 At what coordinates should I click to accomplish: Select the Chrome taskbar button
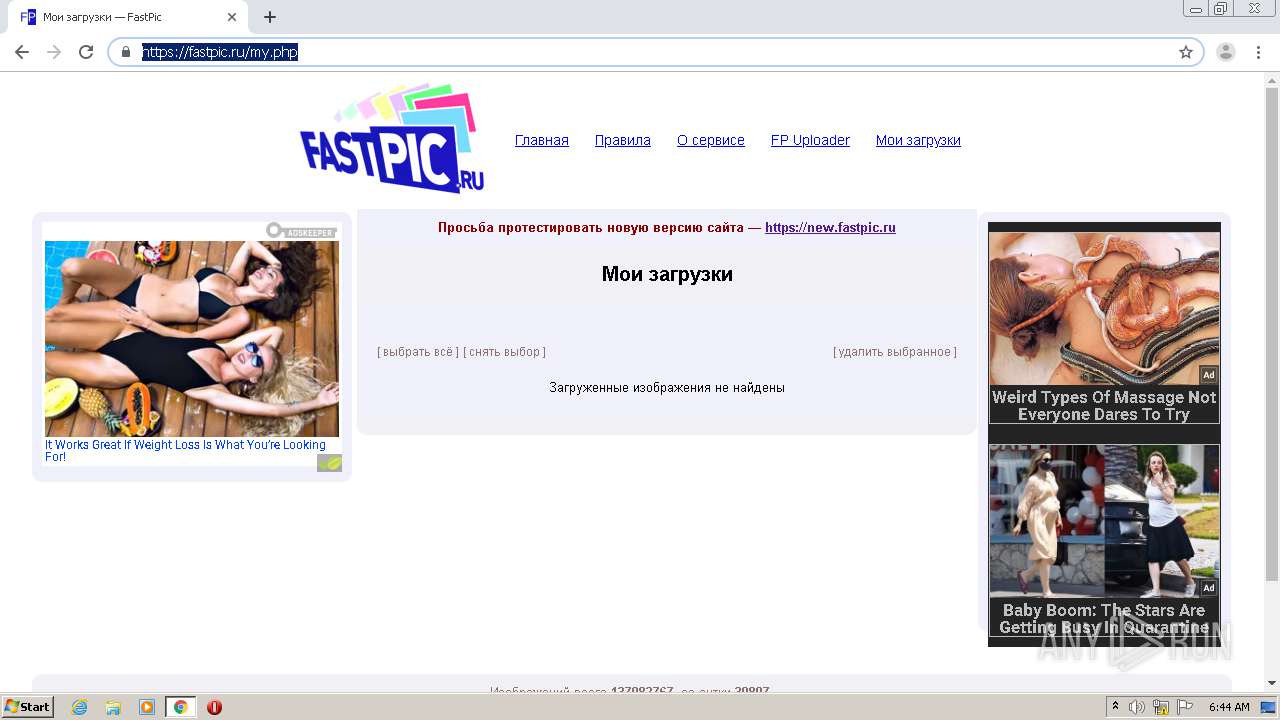pyautogui.click(x=181, y=707)
